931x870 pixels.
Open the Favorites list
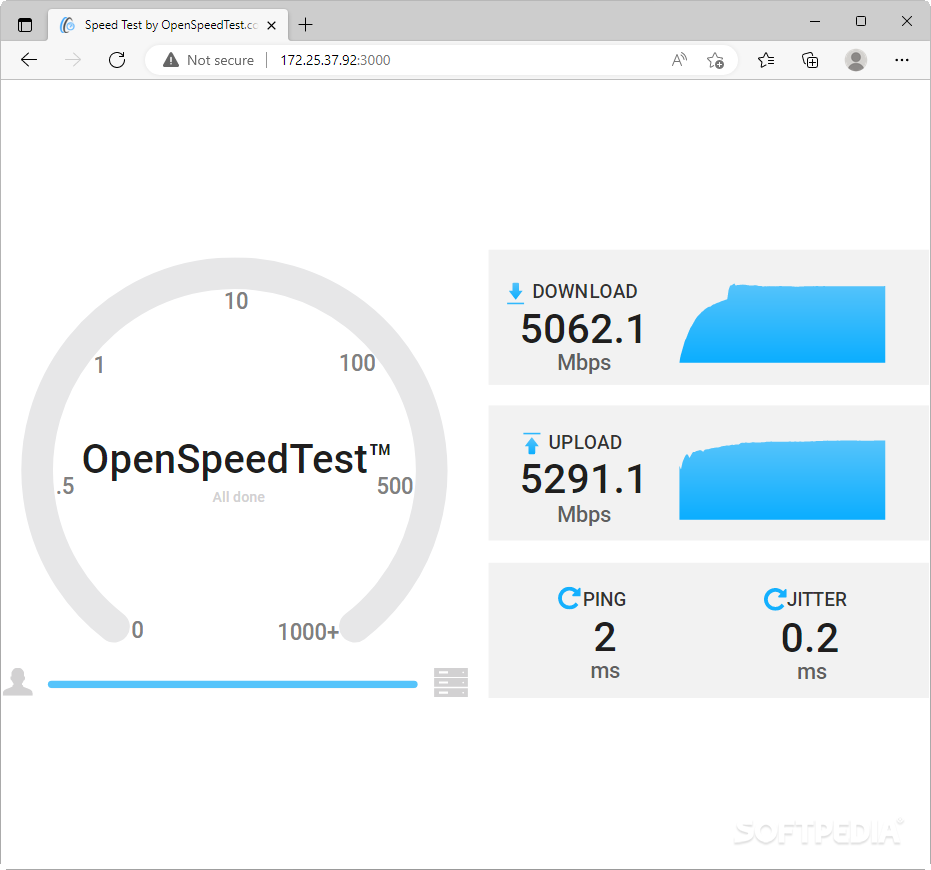pos(766,60)
